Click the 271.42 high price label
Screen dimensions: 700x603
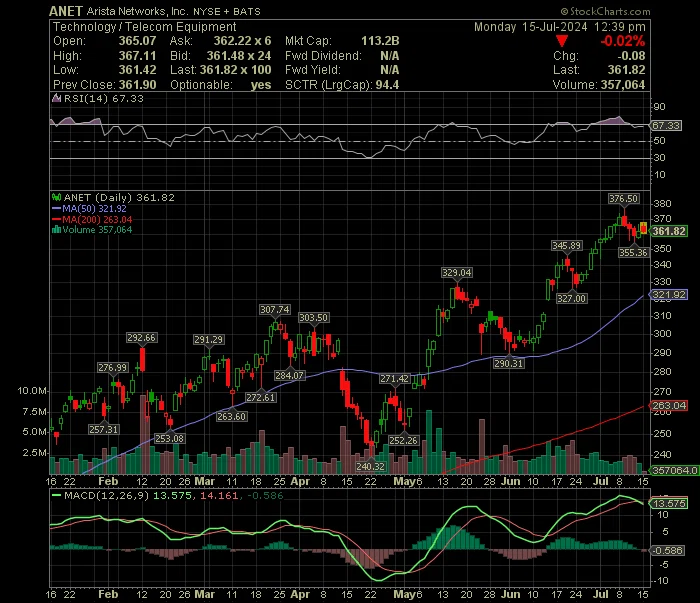tap(395, 379)
